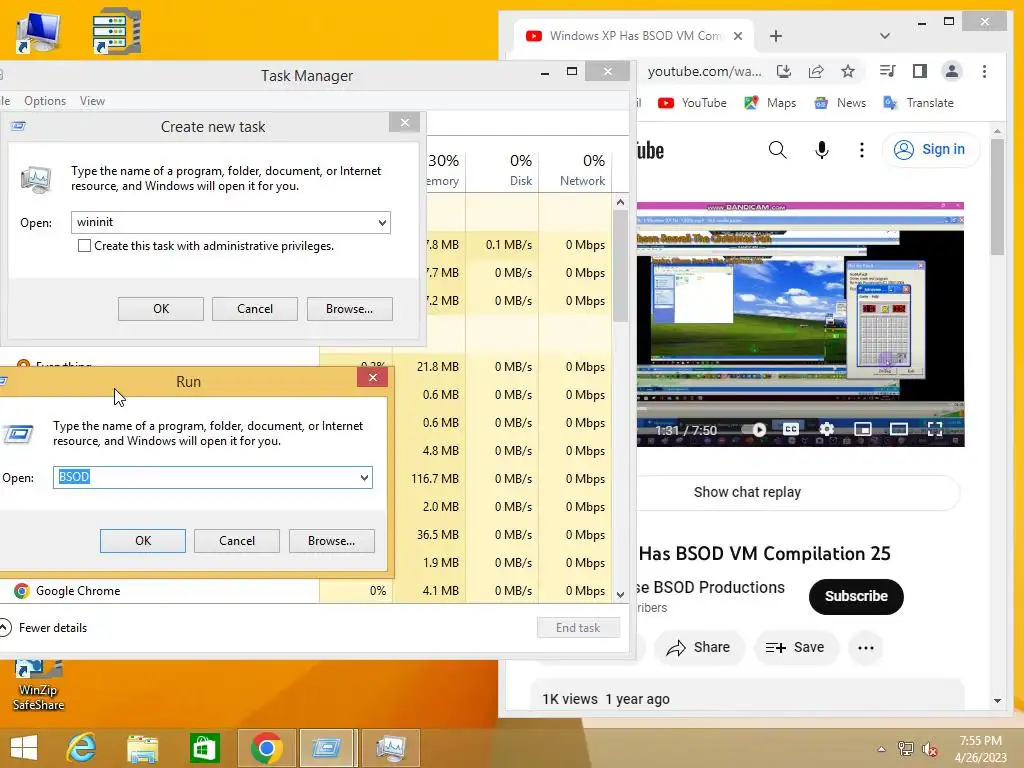Click Cancel in the Run dialog
1024x768 pixels.
[x=237, y=541]
